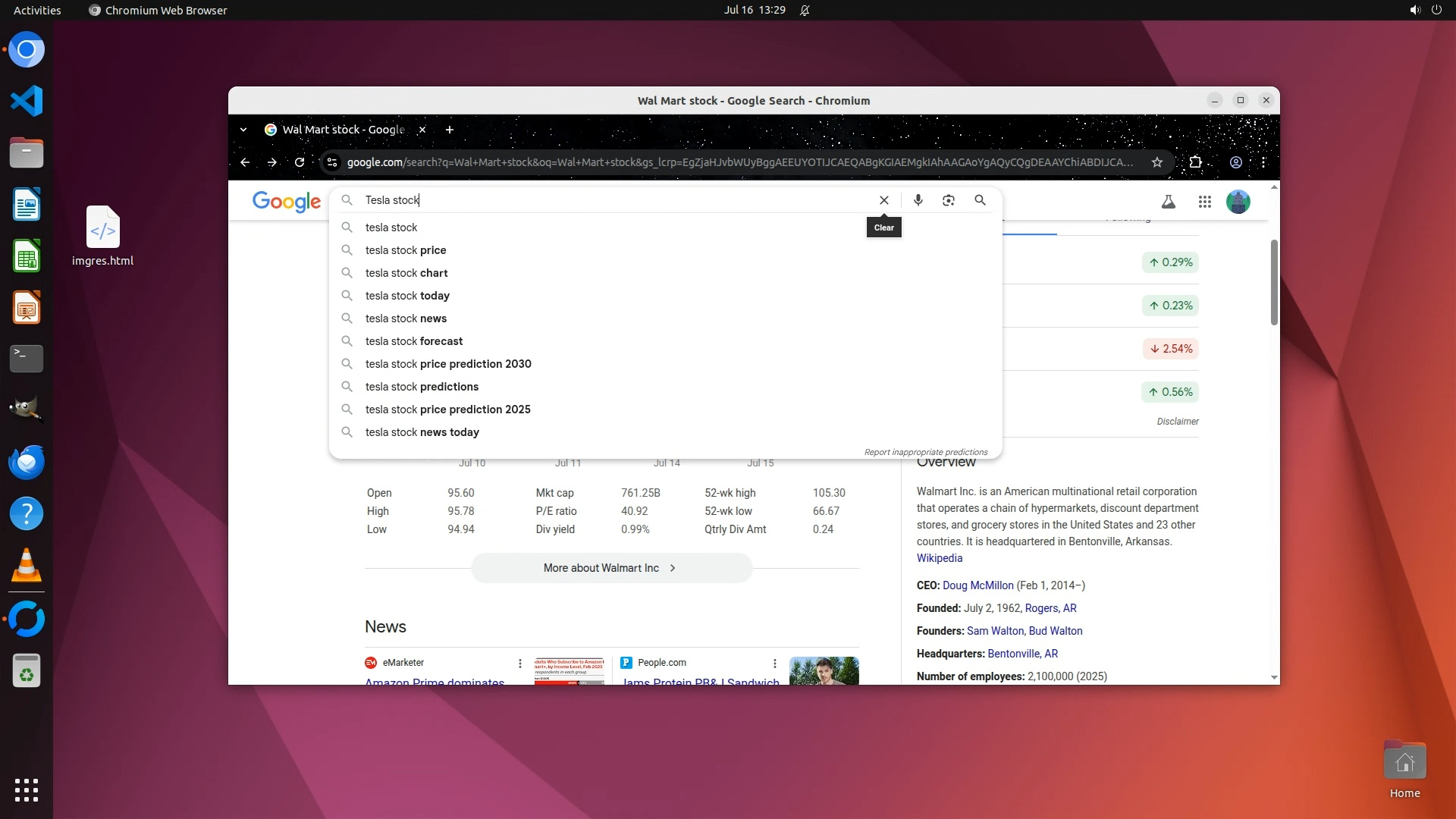Image resolution: width=1456 pixels, height=819 pixels.
Task: Bookmark this page with star icon
Action: pos(1156,162)
